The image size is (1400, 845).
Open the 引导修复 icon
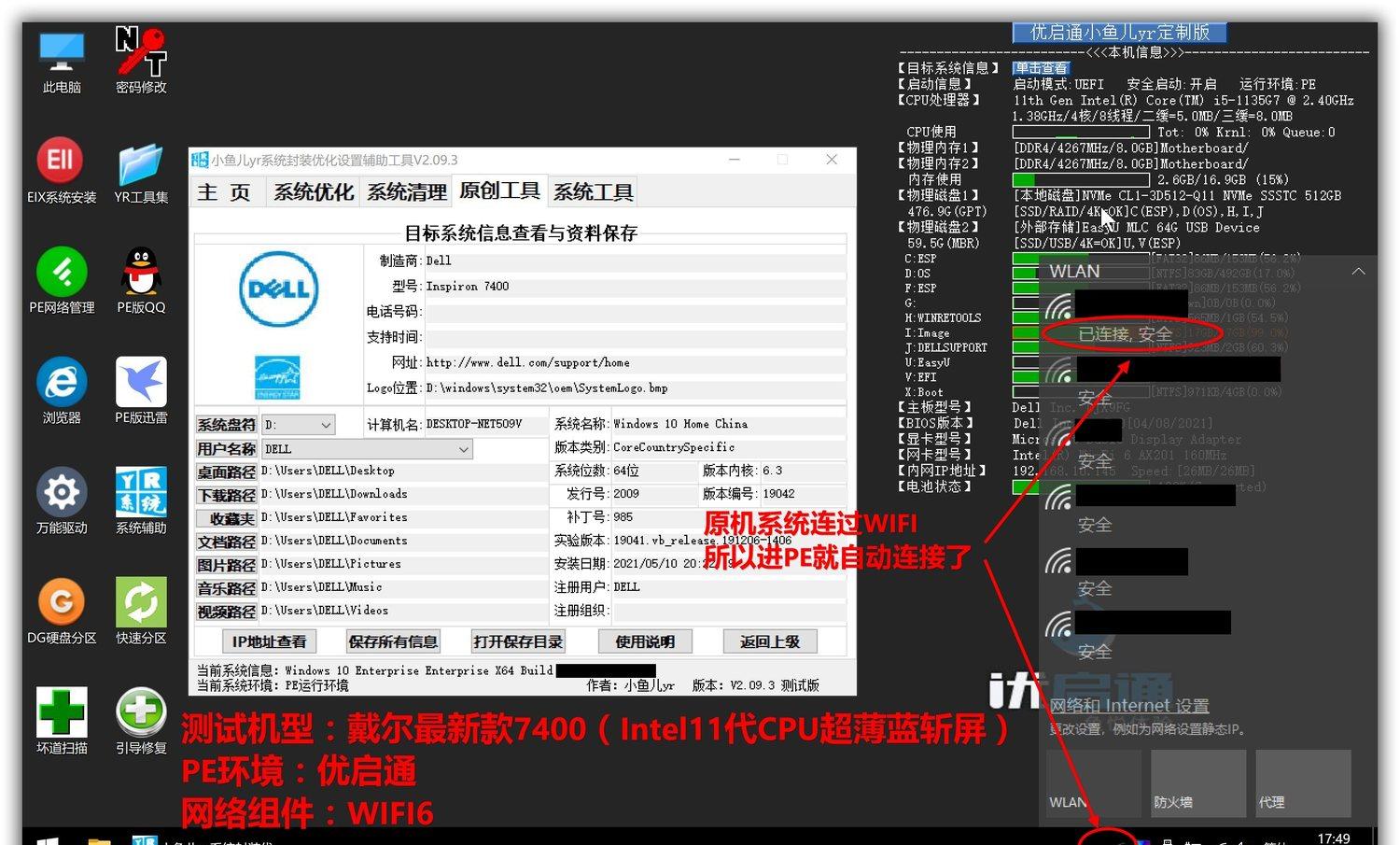141,723
